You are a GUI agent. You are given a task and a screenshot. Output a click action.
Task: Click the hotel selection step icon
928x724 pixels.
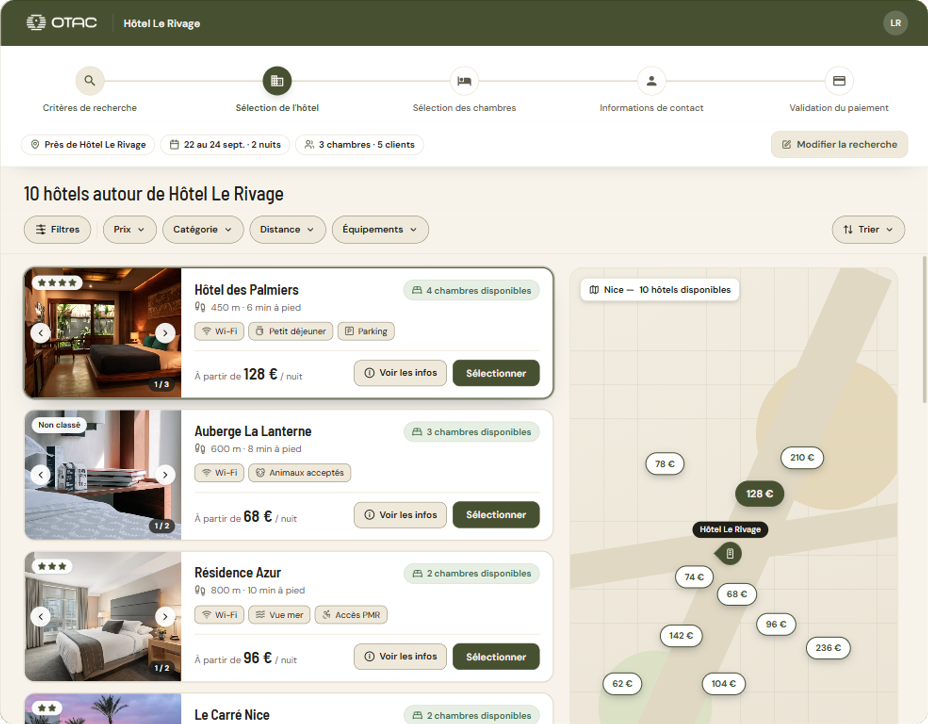click(277, 81)
